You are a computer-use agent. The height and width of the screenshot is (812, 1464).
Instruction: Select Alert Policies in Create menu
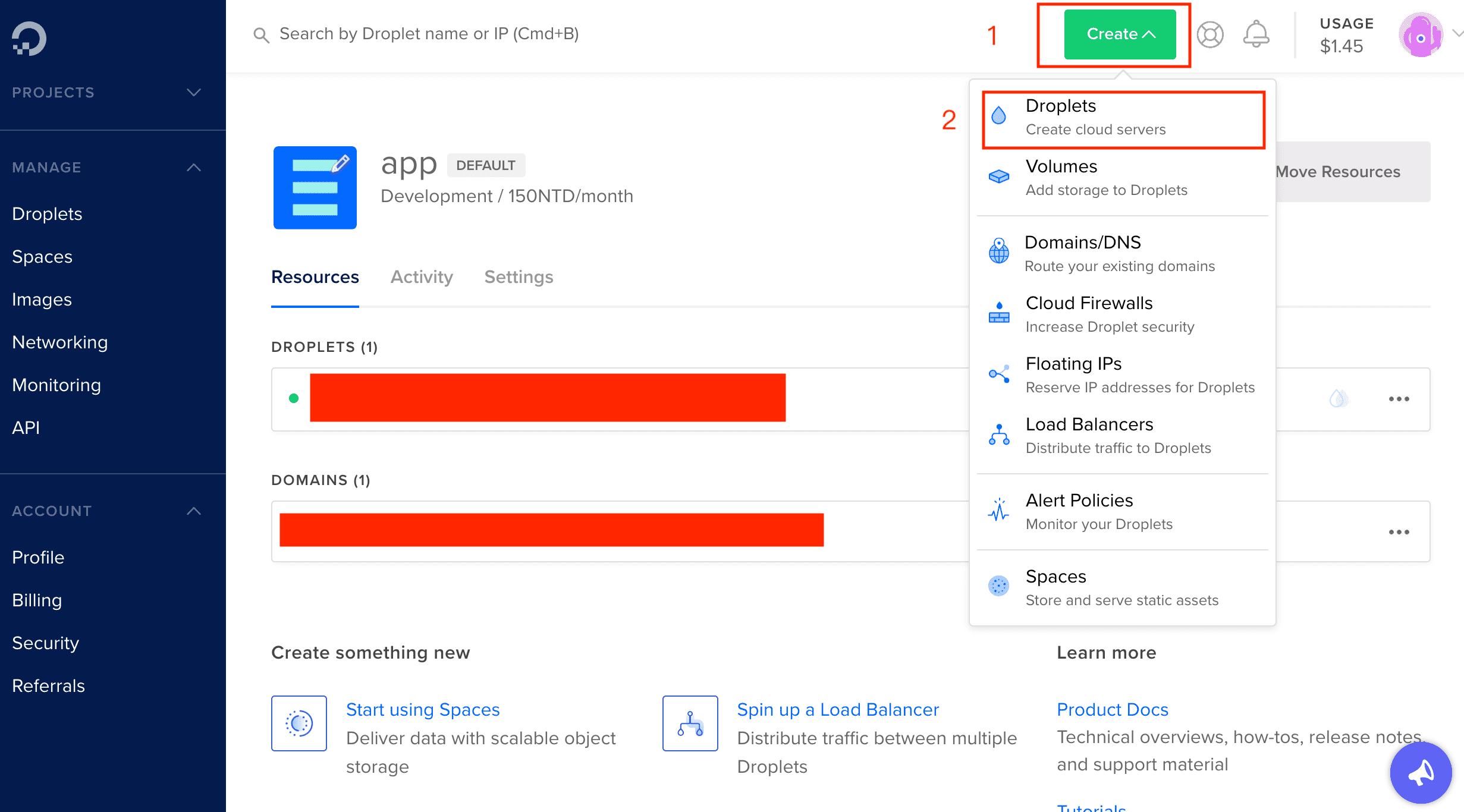[x=1123, y=512]
